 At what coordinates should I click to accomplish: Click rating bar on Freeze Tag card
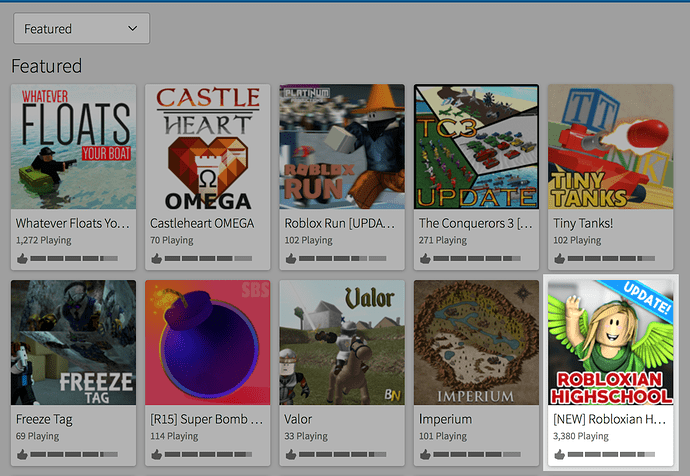pos(74,454)
